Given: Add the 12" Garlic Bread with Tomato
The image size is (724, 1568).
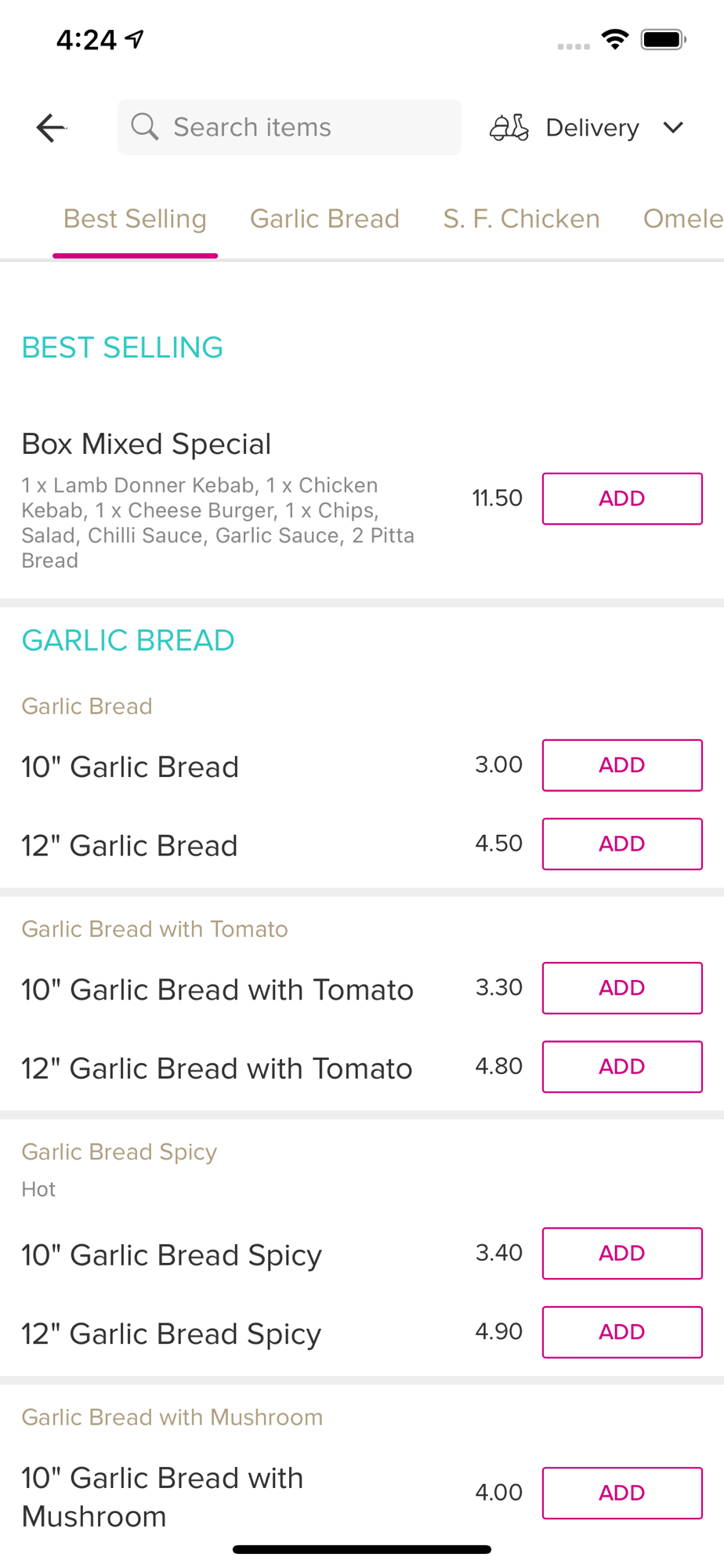Looking at the screenshot, I should click(x=622, y=1066).
